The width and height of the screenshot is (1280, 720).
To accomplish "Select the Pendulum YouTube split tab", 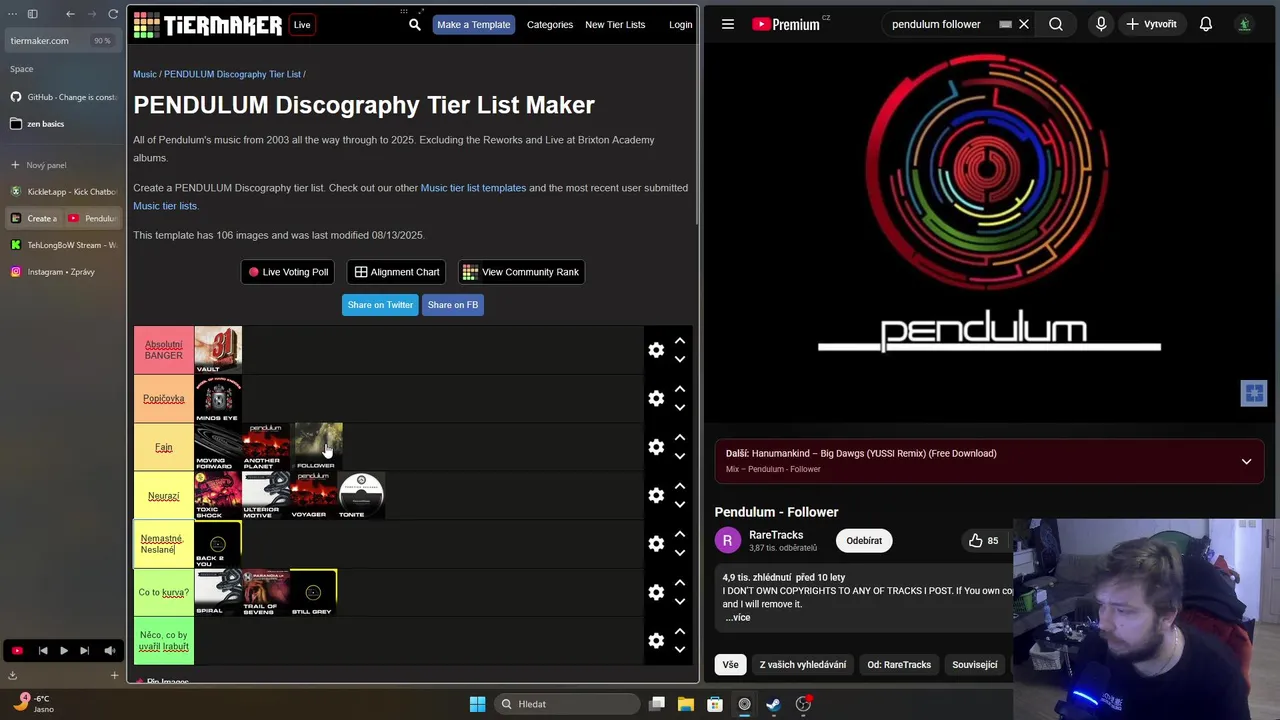I will (93, 218).
